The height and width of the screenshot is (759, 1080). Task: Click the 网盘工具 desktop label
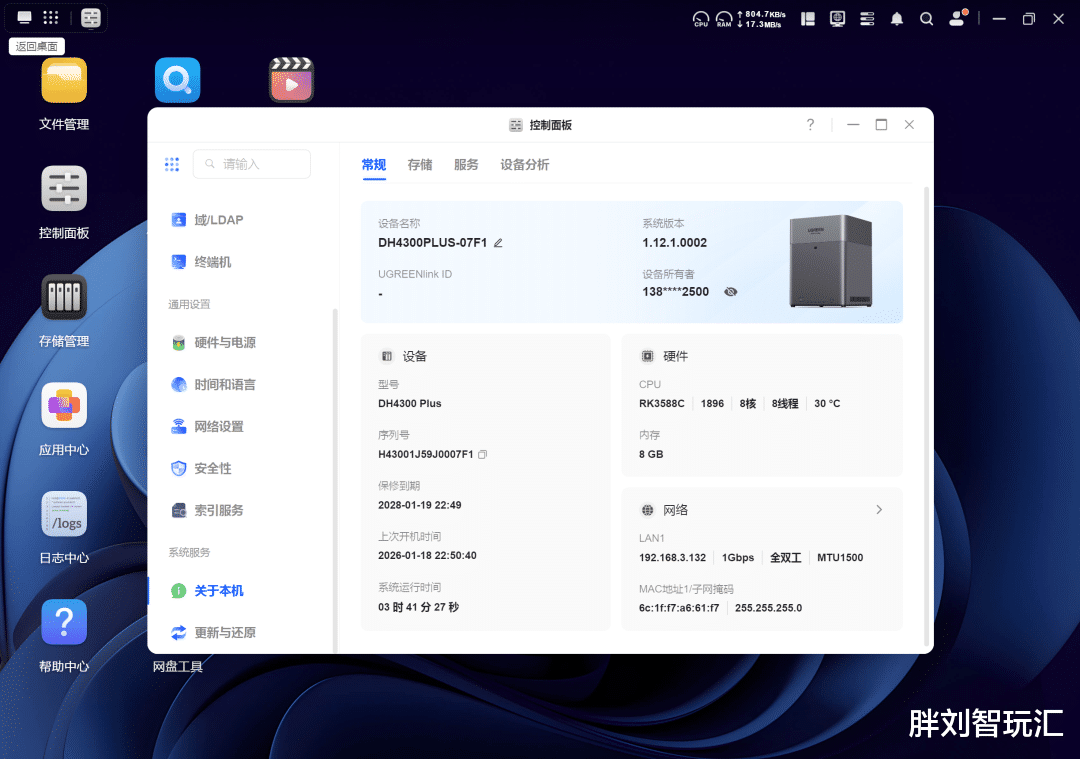pos(178,667)
